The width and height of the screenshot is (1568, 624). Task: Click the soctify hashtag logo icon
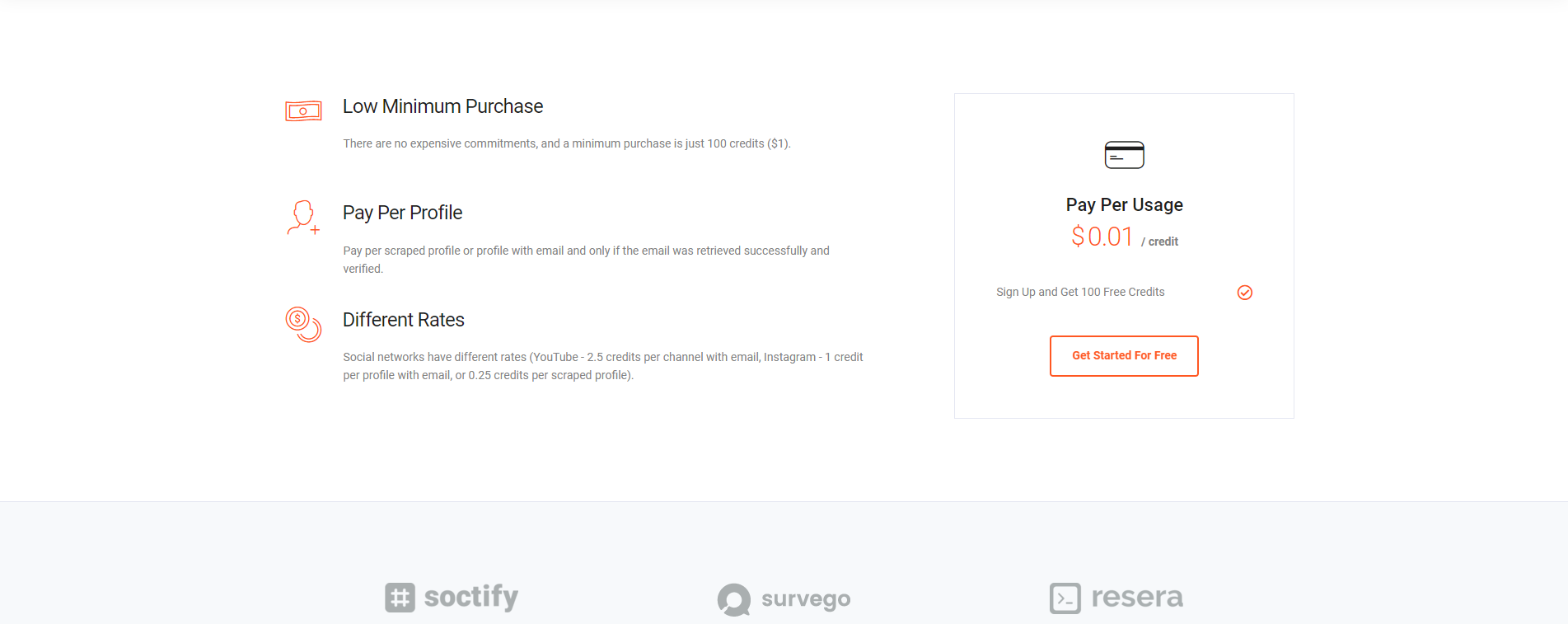400,597
